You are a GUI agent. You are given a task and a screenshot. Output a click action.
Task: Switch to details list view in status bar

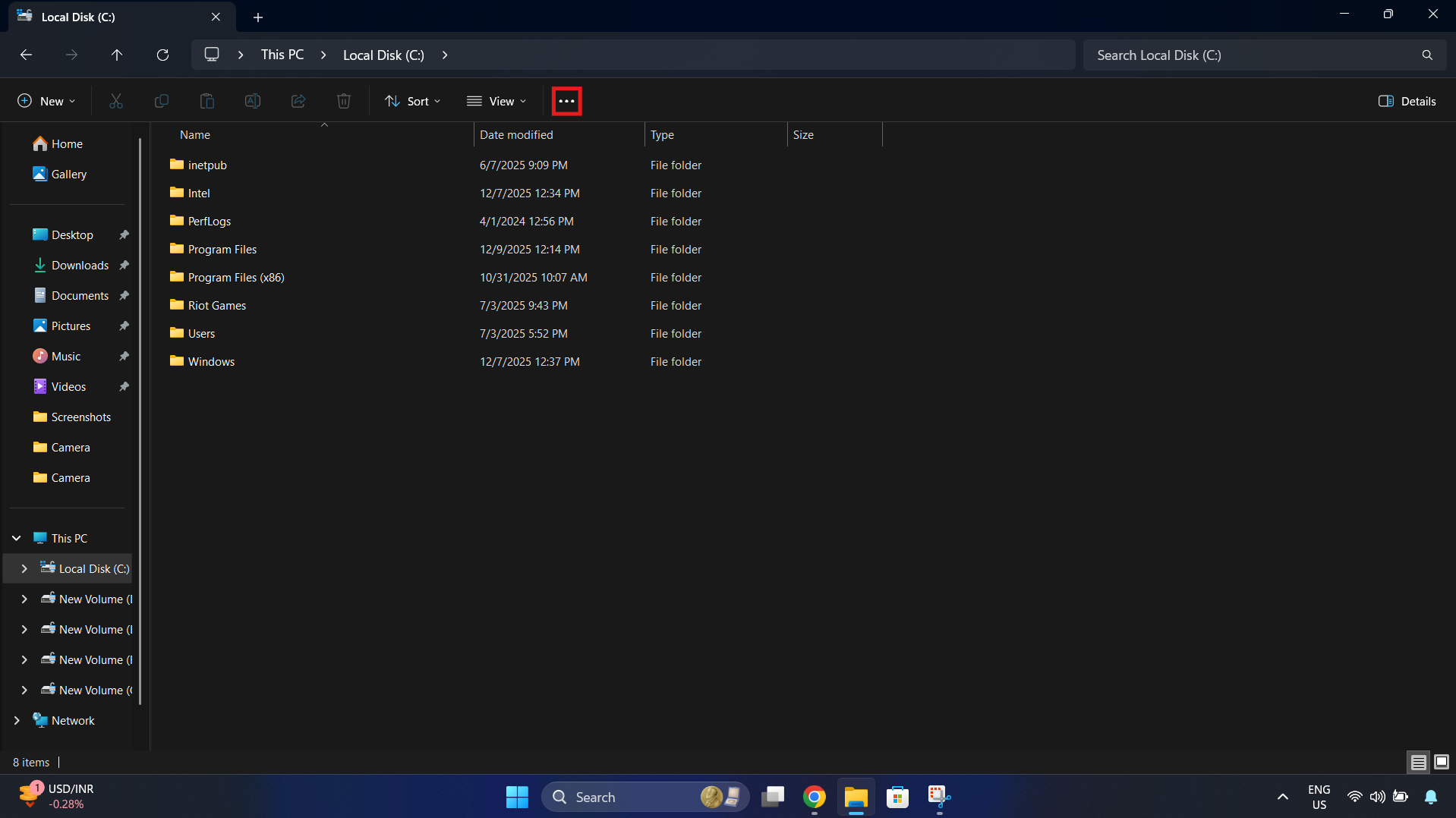pos(1418,762)
